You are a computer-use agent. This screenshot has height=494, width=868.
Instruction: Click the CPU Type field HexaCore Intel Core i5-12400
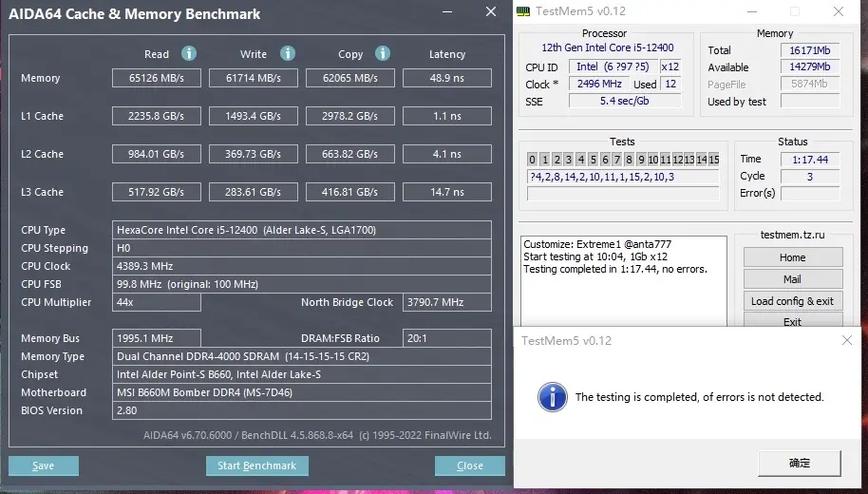302,230
